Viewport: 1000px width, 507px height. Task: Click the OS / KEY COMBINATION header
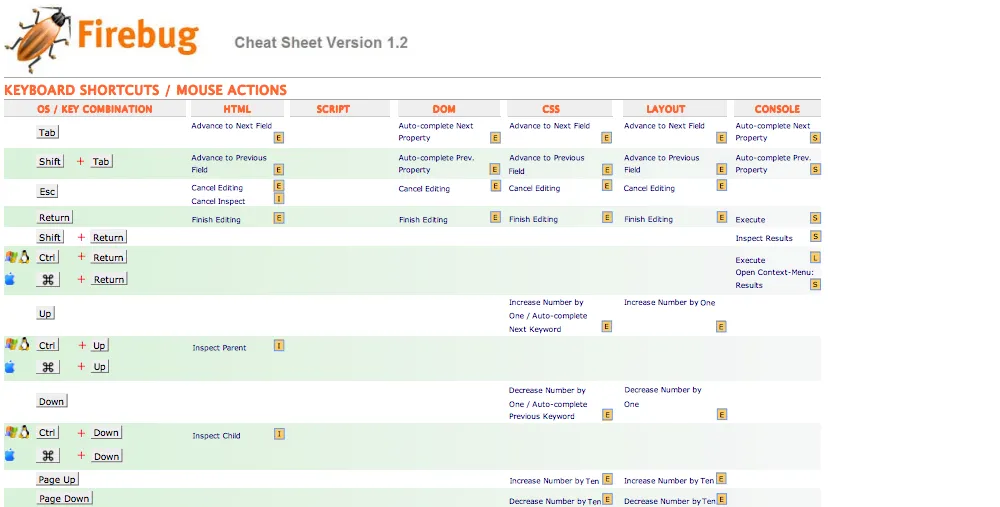point(95,109)
